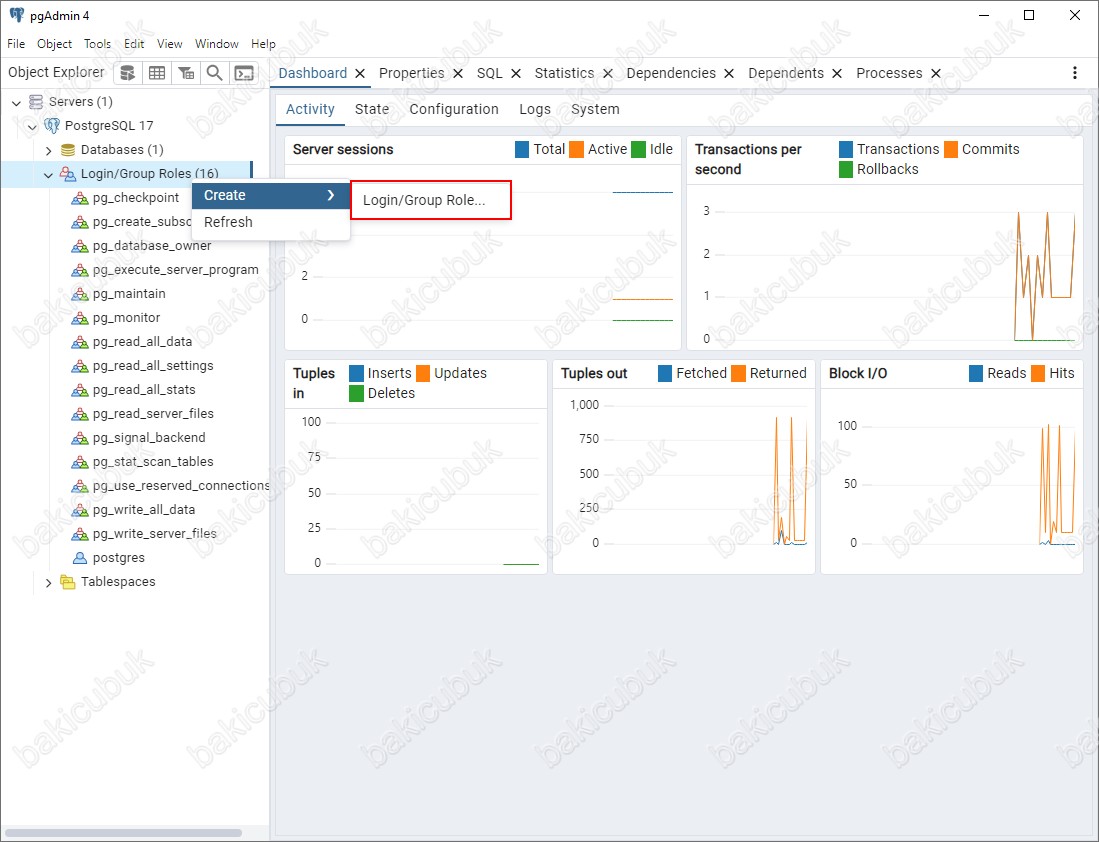Open the Search Objects magnifier icon
This screenshot has height=842, width=1099.
click(214, 73)
